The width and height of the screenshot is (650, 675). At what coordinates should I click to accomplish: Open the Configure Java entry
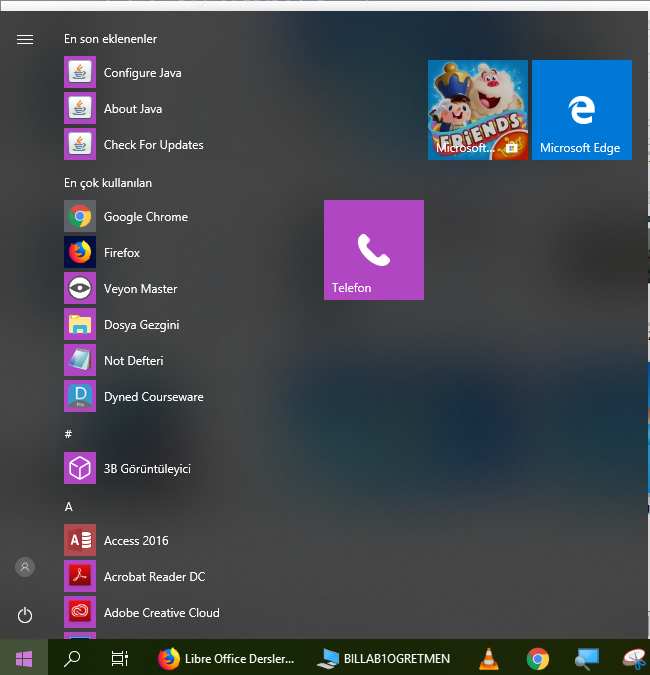pyautogui.click(x=142, y=73)
